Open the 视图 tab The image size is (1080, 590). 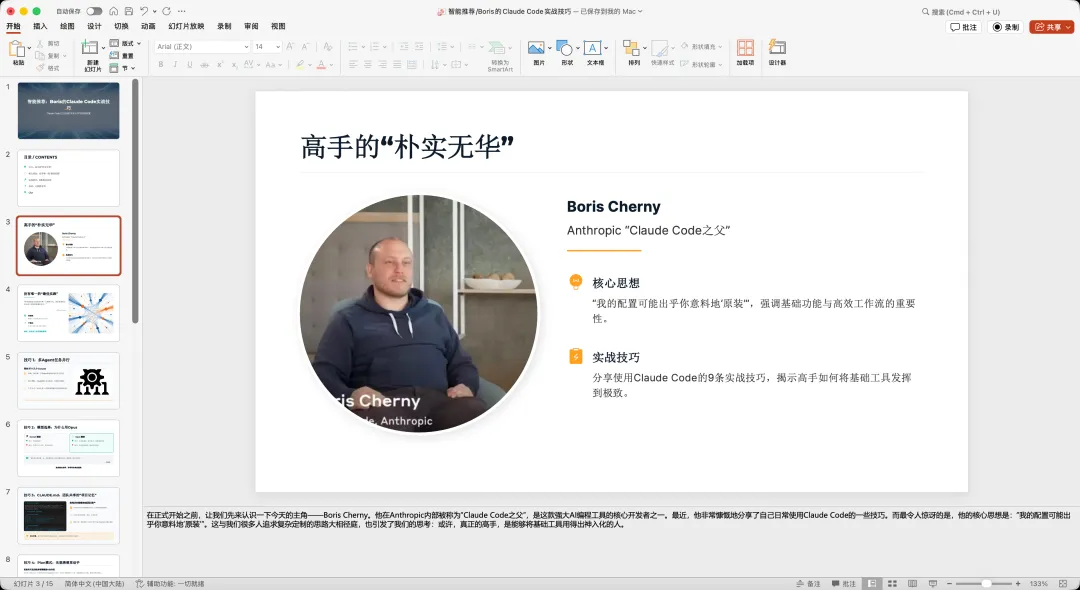coord(278,26)
